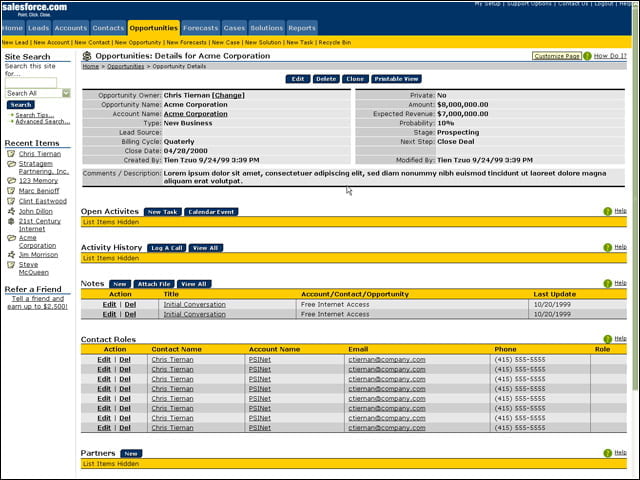Image resolution: width=640 pixels, height=480 pixels.
Task: Click the How Do I? link
Action: pos(610,56)
